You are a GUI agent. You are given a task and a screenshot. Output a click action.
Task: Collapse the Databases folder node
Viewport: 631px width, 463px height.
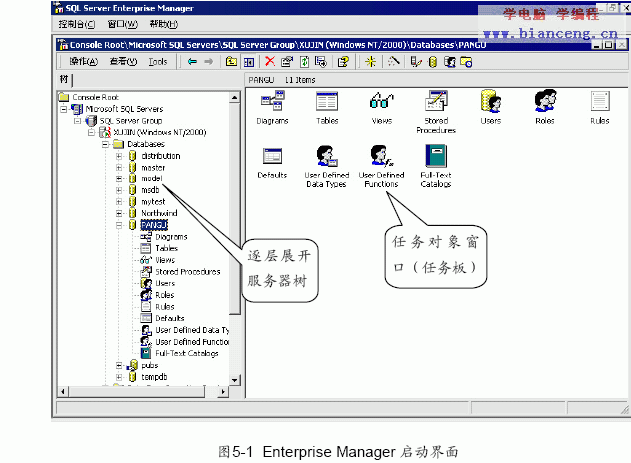[x=105, y=144]
